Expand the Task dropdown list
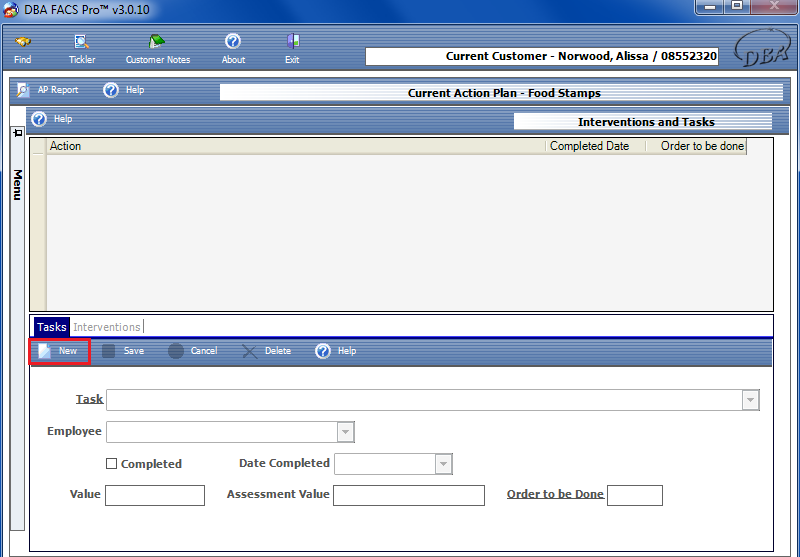Image resolution: width=800 pixels, height=557 pixels. click(x=750, y=400)
